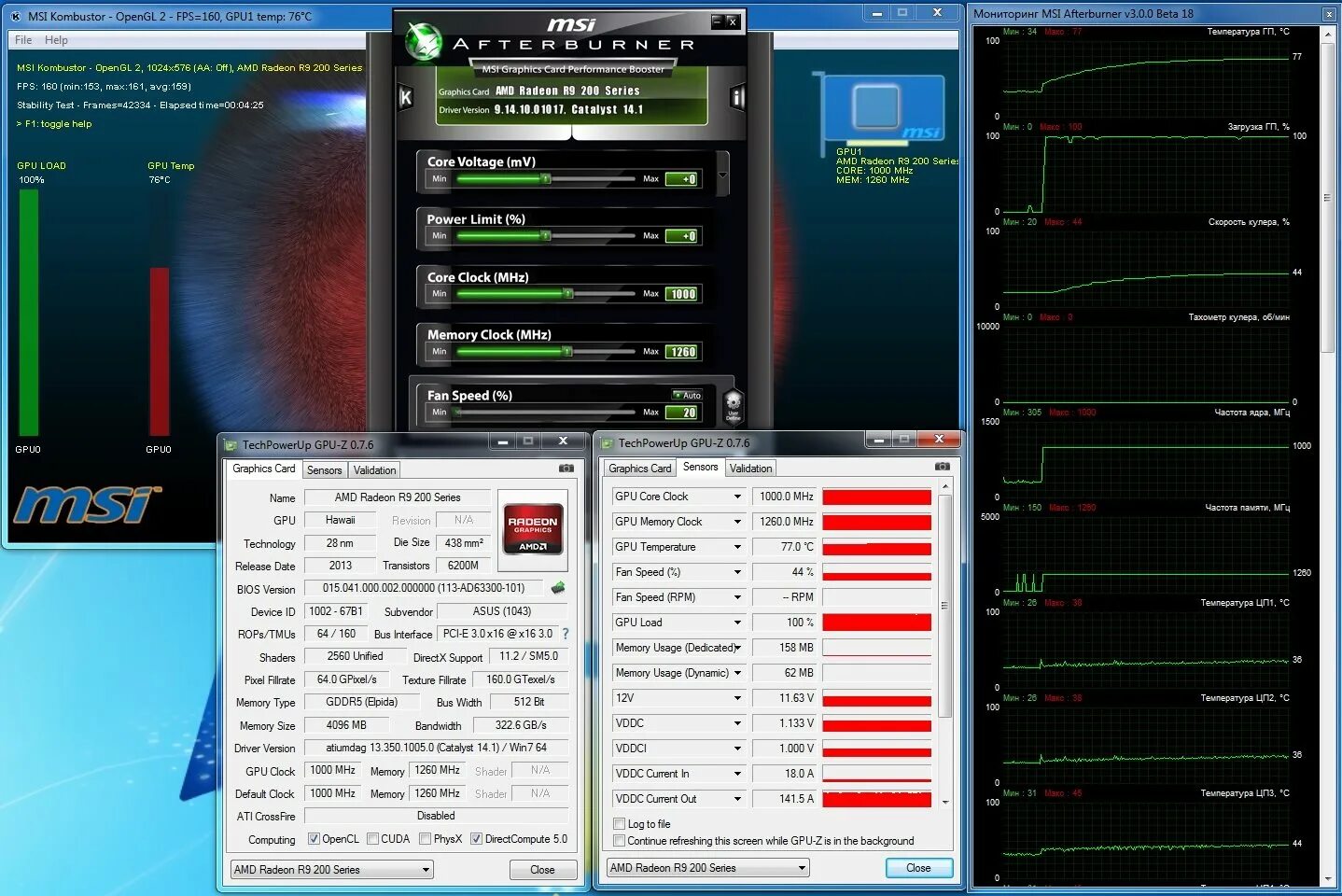This screenshot has width=1342, height=896.
Task: Enable Continue refreshing in background checkbox
Action: (x=619, y=841)
